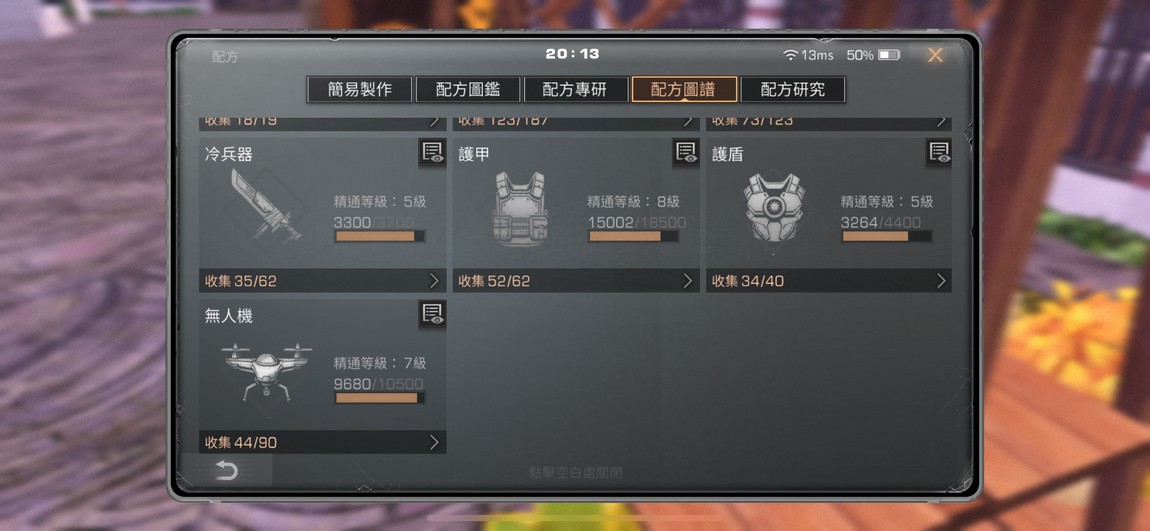
Task: Close the recipe panel with X
Action: click(935, 55)
